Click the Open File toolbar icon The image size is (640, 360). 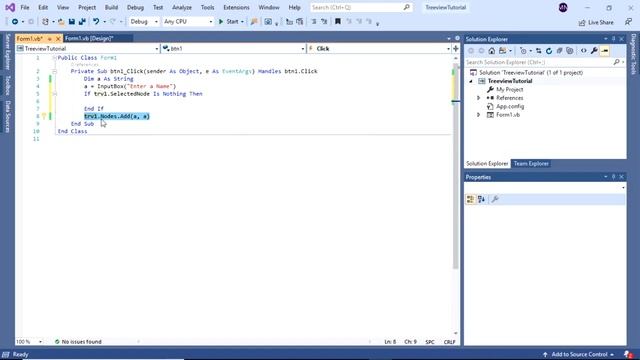[x=61, y=22]
